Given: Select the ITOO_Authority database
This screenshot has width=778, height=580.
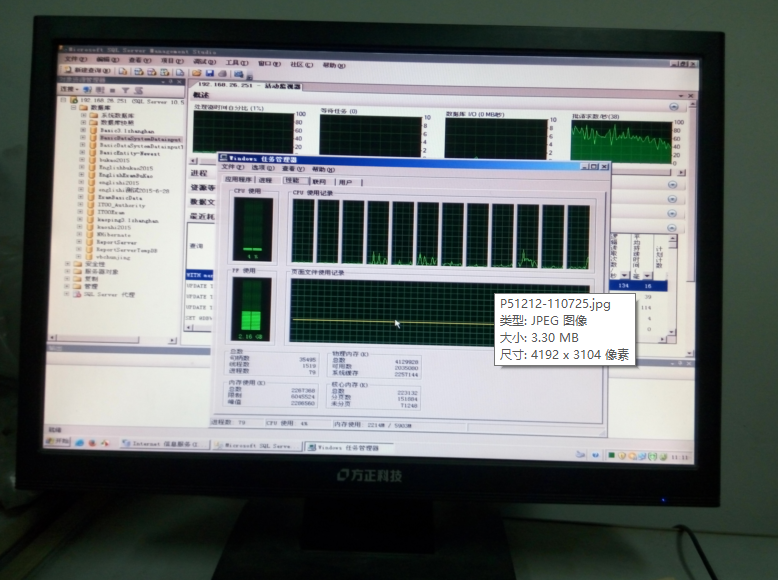Looking at the screenshot, I should coord(121,204).
